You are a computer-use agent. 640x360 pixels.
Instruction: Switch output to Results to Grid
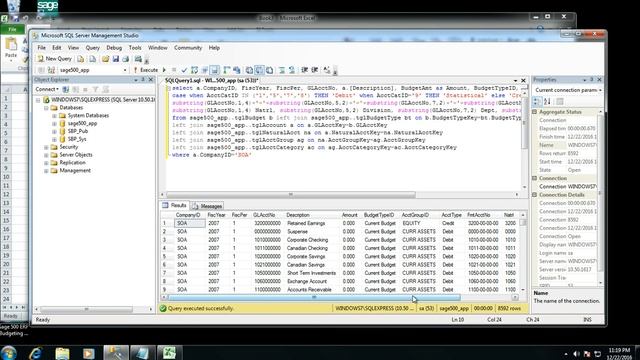click(x=259, y=70)
